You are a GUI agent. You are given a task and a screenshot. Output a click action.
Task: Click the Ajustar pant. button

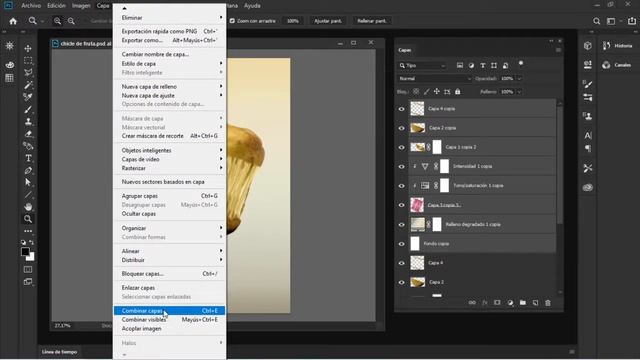pyautogui.click(x=328, y=21)
